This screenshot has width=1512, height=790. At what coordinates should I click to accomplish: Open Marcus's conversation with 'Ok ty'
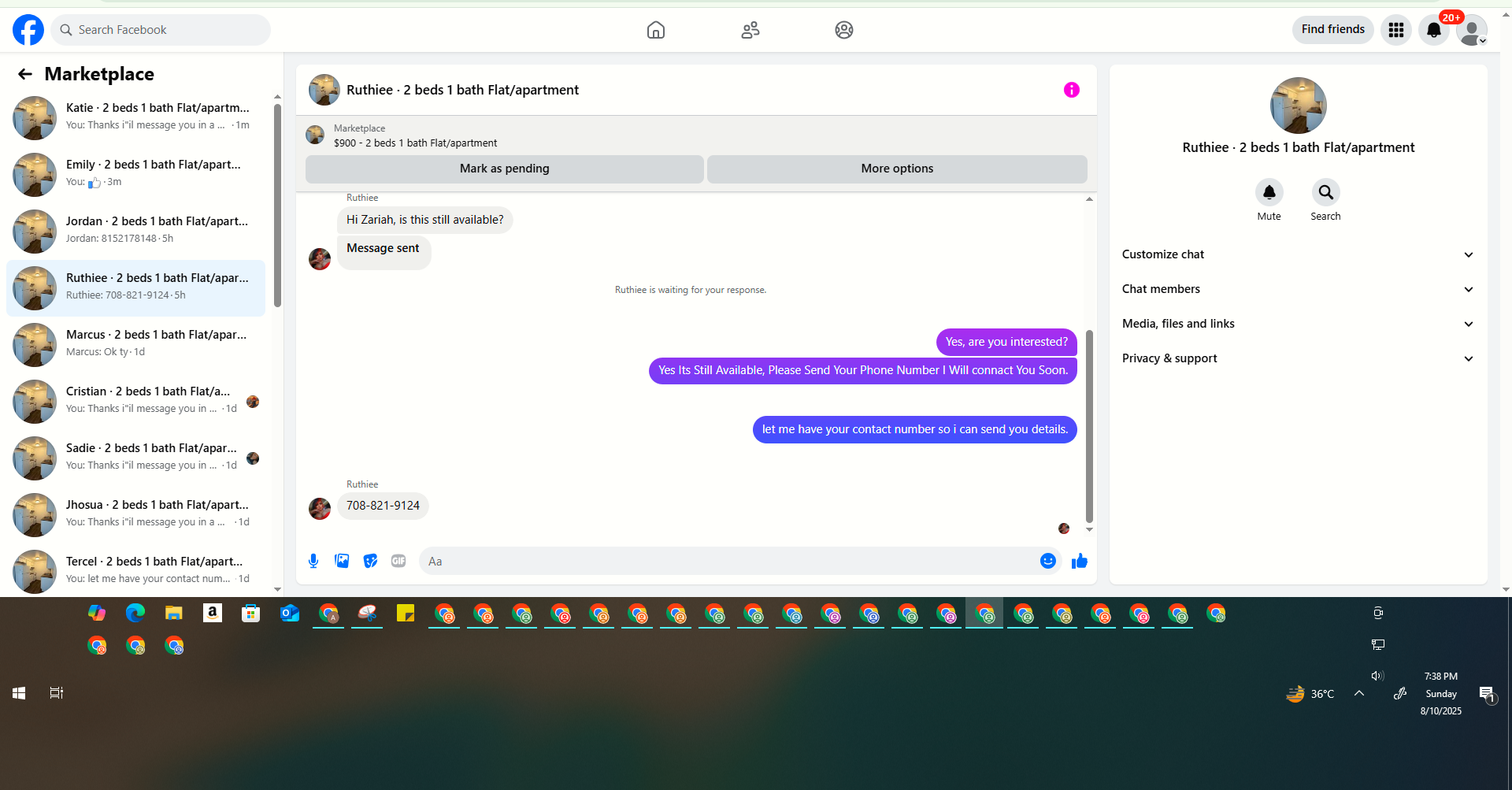click(135, 345)
